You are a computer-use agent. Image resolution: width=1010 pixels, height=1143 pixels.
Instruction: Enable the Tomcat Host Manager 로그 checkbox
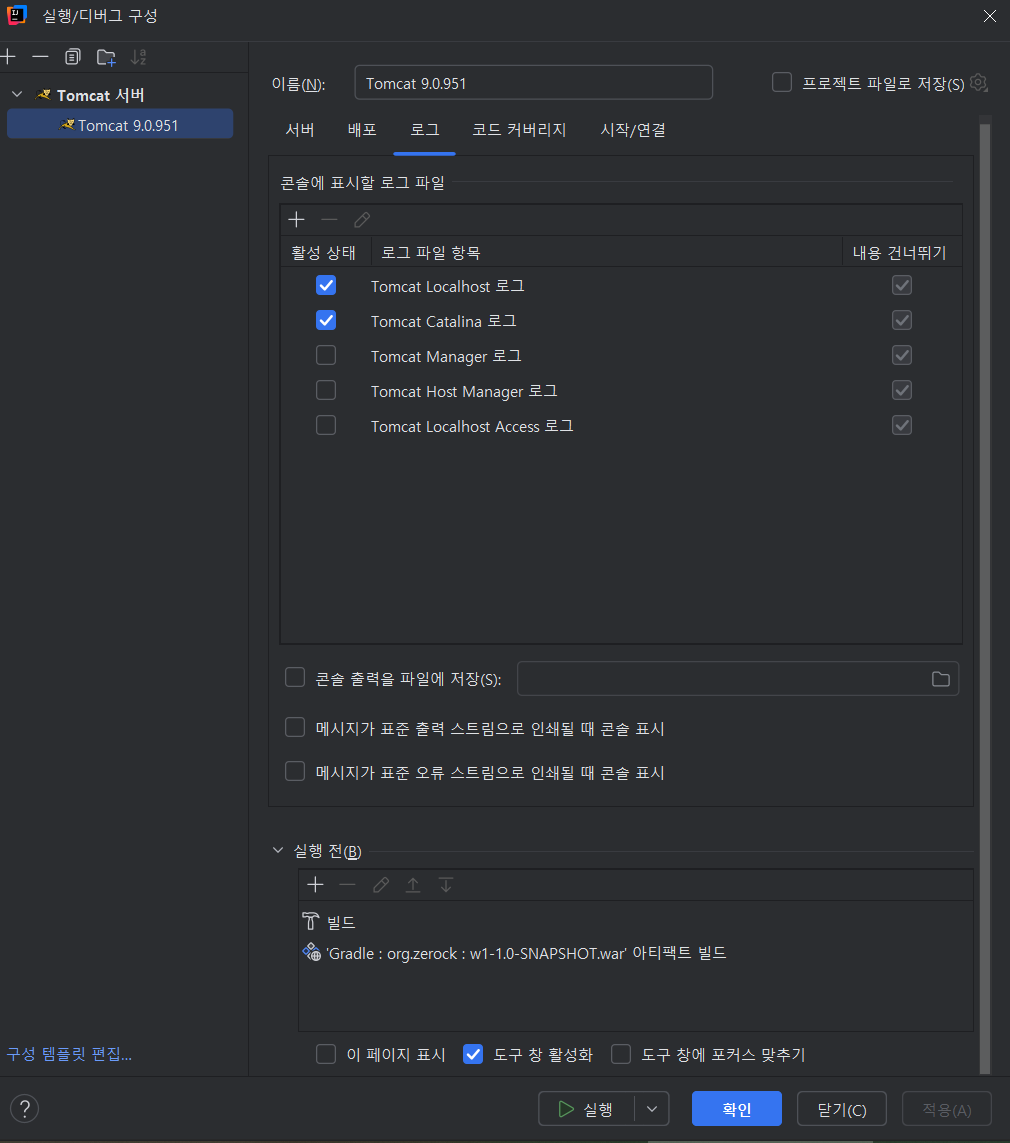click(x=326, y=390)
